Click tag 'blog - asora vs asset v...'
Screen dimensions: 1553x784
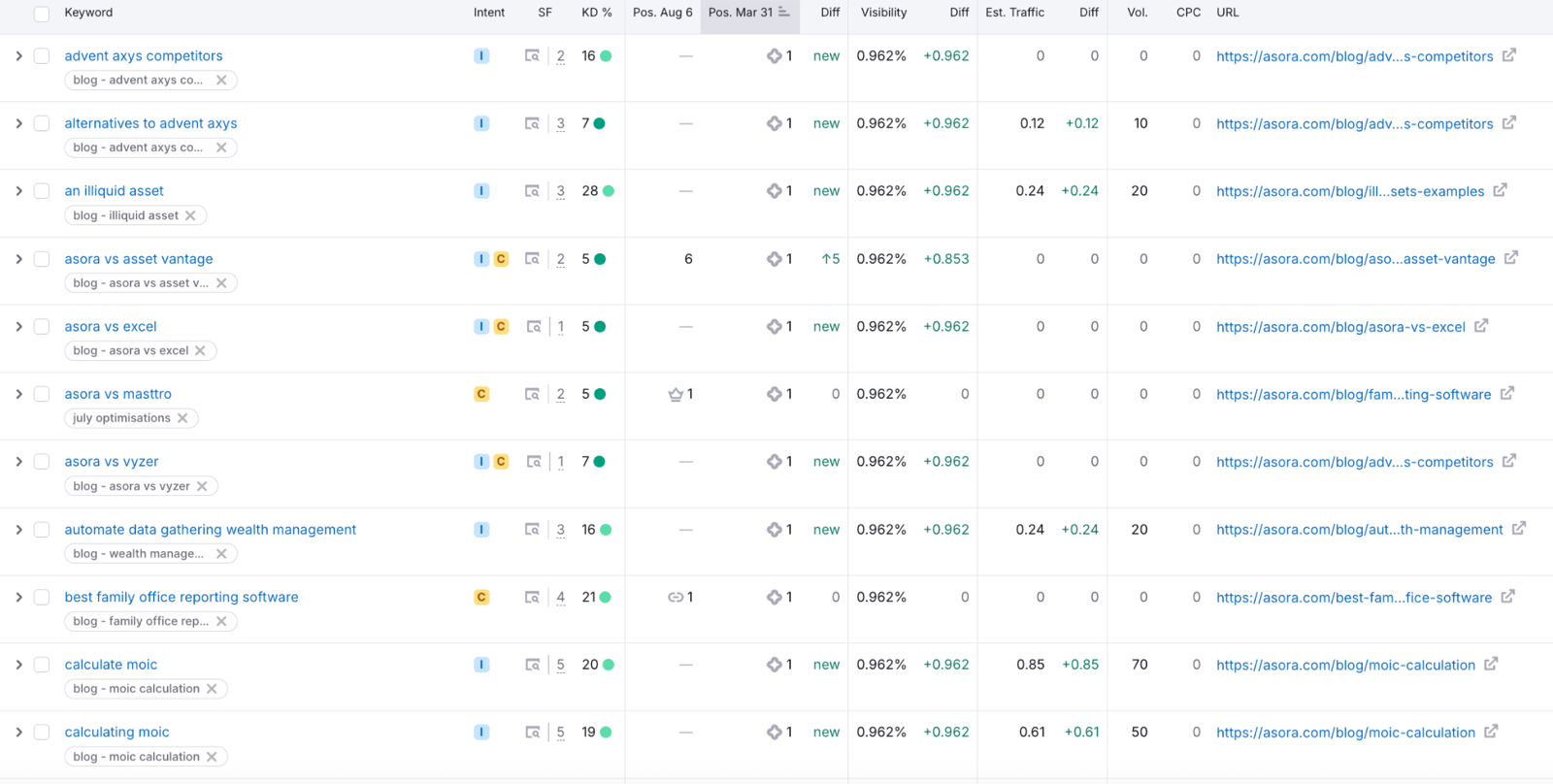click(141, 283)
